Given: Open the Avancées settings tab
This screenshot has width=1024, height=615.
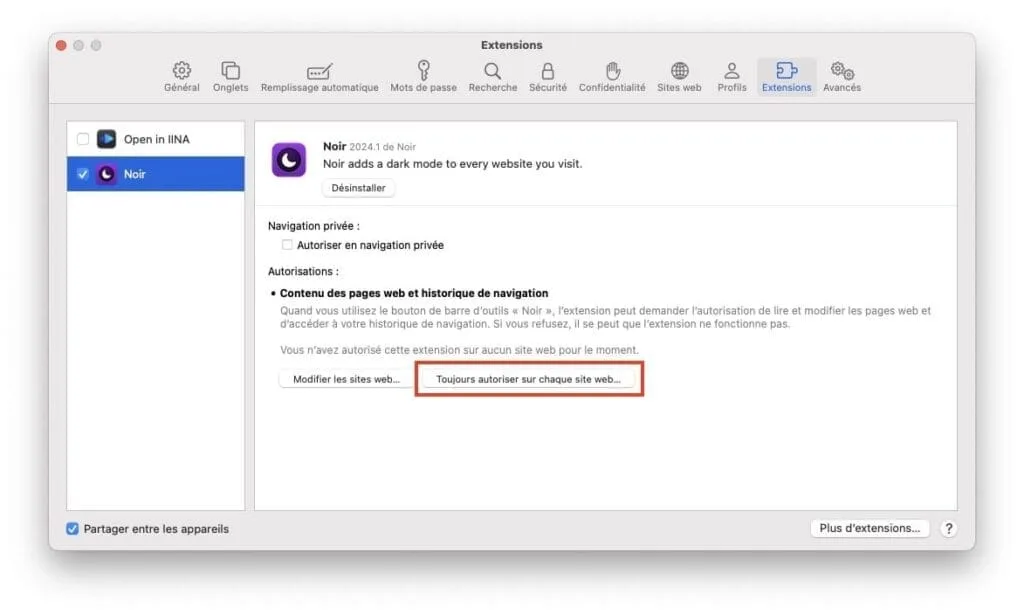Looking at the screenshot, I should coord(841,76).
